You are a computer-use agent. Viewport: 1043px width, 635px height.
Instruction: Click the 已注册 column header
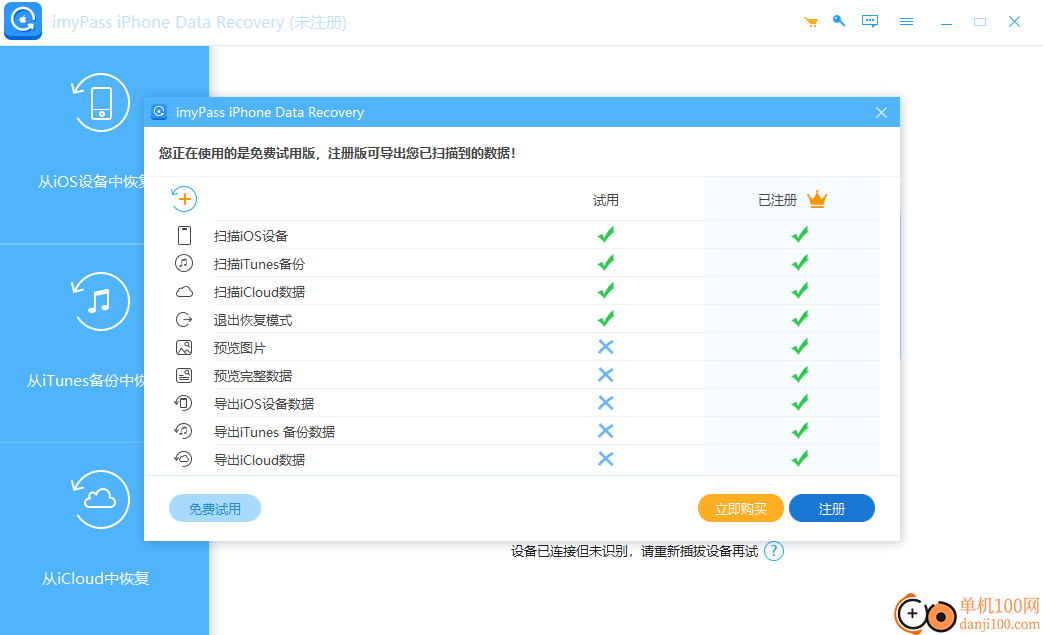click(777, 200)
